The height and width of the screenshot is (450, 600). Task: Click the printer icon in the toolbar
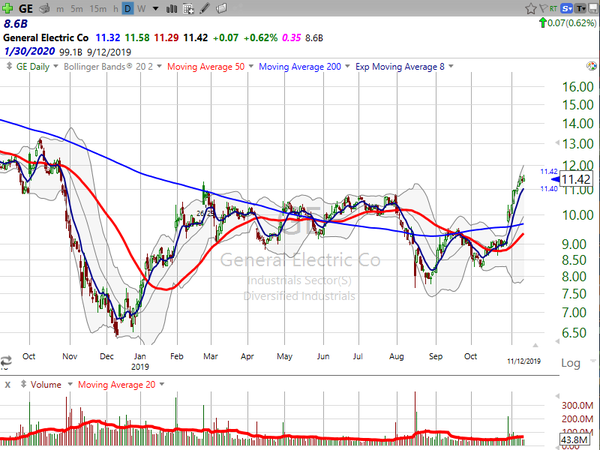click(x=44, y=8)
